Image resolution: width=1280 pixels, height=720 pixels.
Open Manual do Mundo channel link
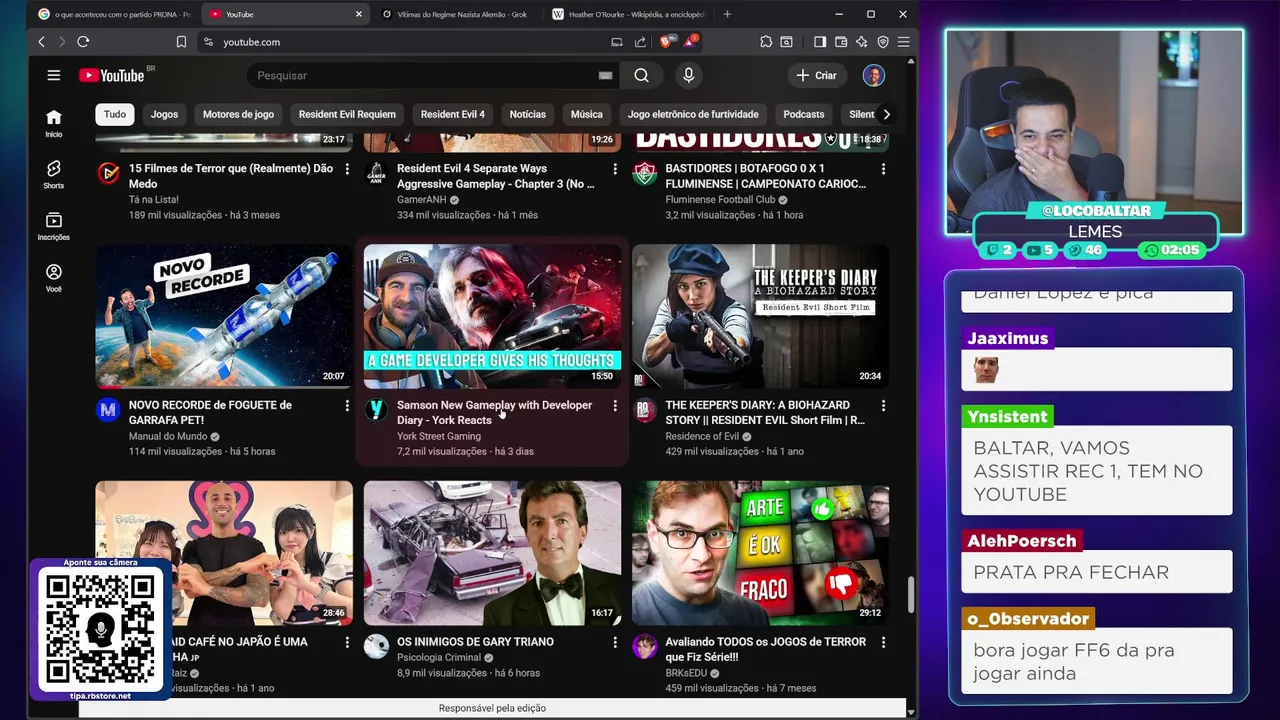168,436
